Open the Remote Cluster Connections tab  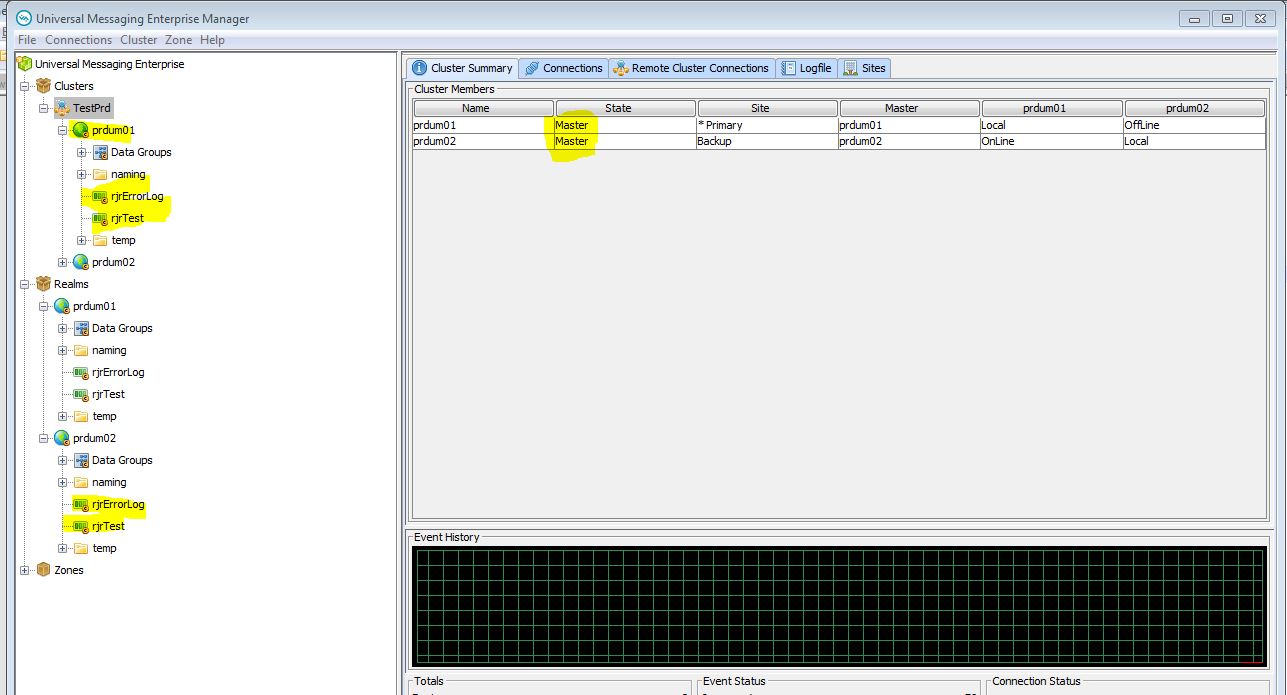(x=691, y=68)
